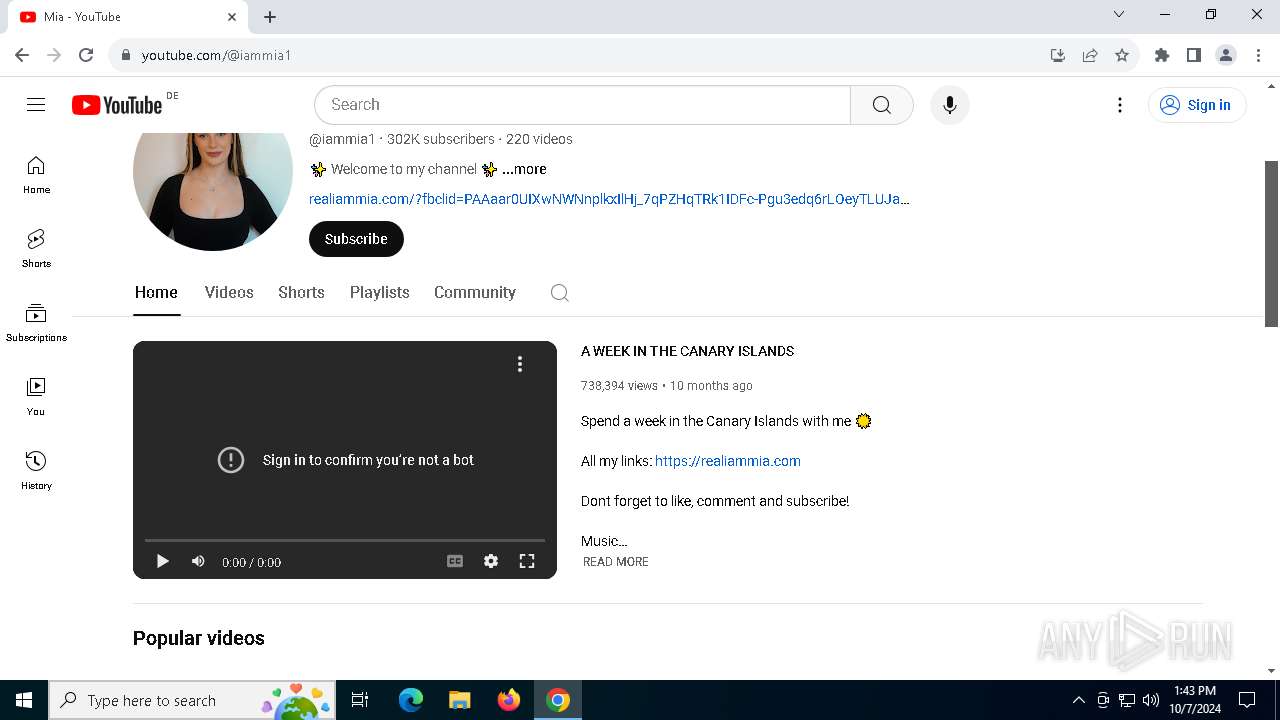The width and height of the screenshot is (1280, 720).
Task: Toggle subtitles closed captions on player
Action: click(455, 561)
